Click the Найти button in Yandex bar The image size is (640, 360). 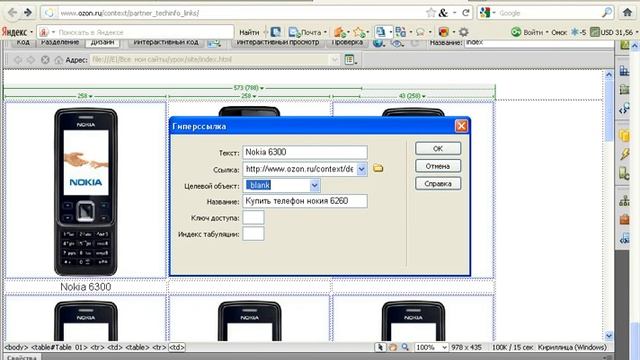pos(249,32)
